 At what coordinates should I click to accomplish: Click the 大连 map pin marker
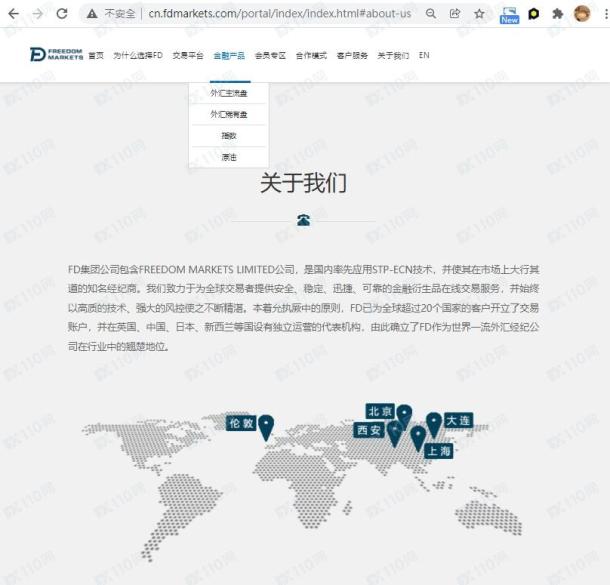click(434, 425)
